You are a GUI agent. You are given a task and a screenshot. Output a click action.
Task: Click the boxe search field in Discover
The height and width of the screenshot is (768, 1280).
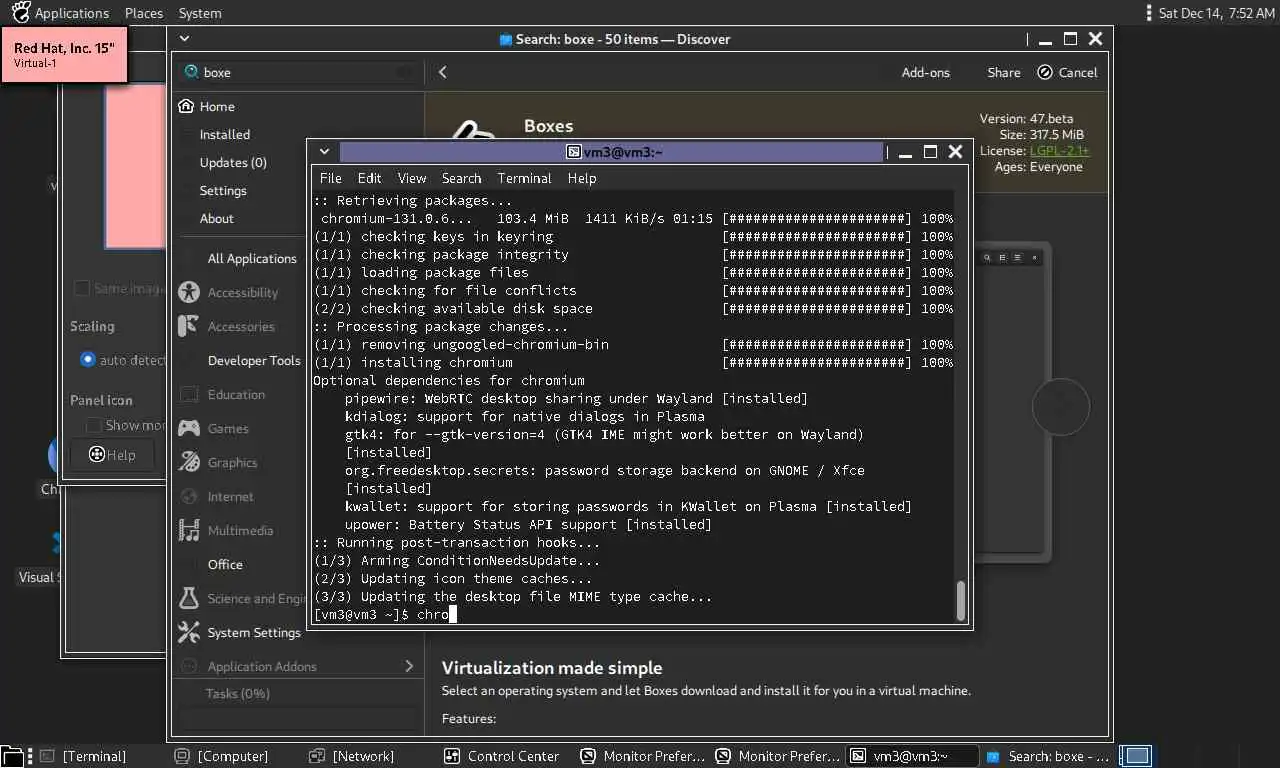coord(298,72)
